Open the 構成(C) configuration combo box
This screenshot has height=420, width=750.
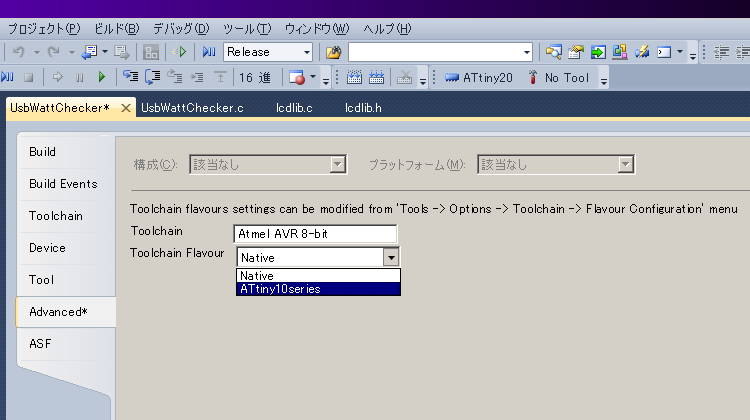tap(268, 165)
